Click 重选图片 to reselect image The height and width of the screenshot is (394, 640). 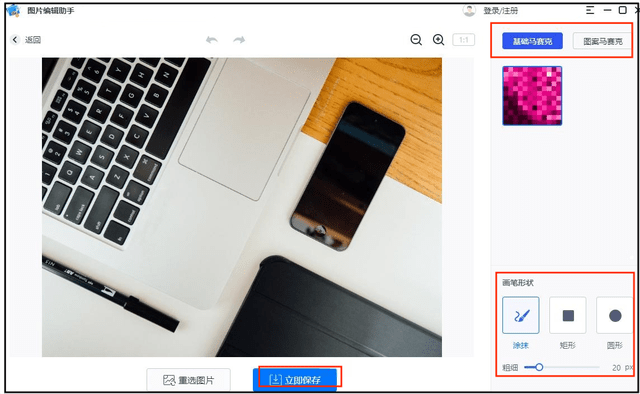(189, 380)
